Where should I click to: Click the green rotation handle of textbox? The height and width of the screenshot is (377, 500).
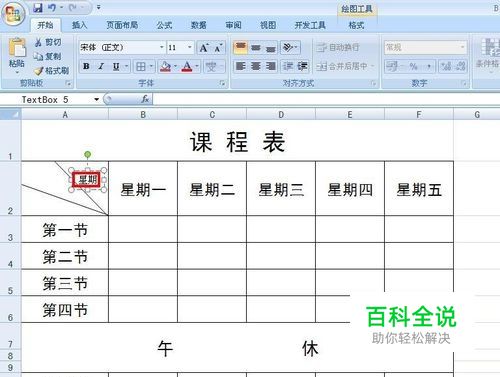pyautogui.click(x=87, y=154)
